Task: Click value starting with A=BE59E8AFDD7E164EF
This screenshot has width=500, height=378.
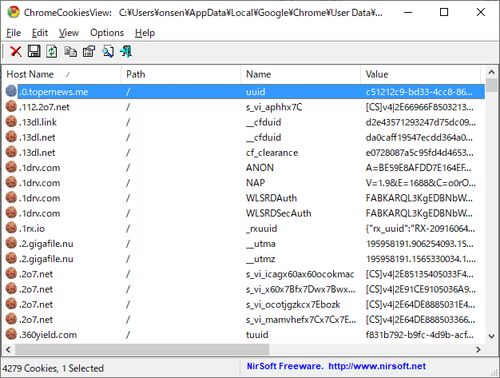Action: (x=418, y=168)
